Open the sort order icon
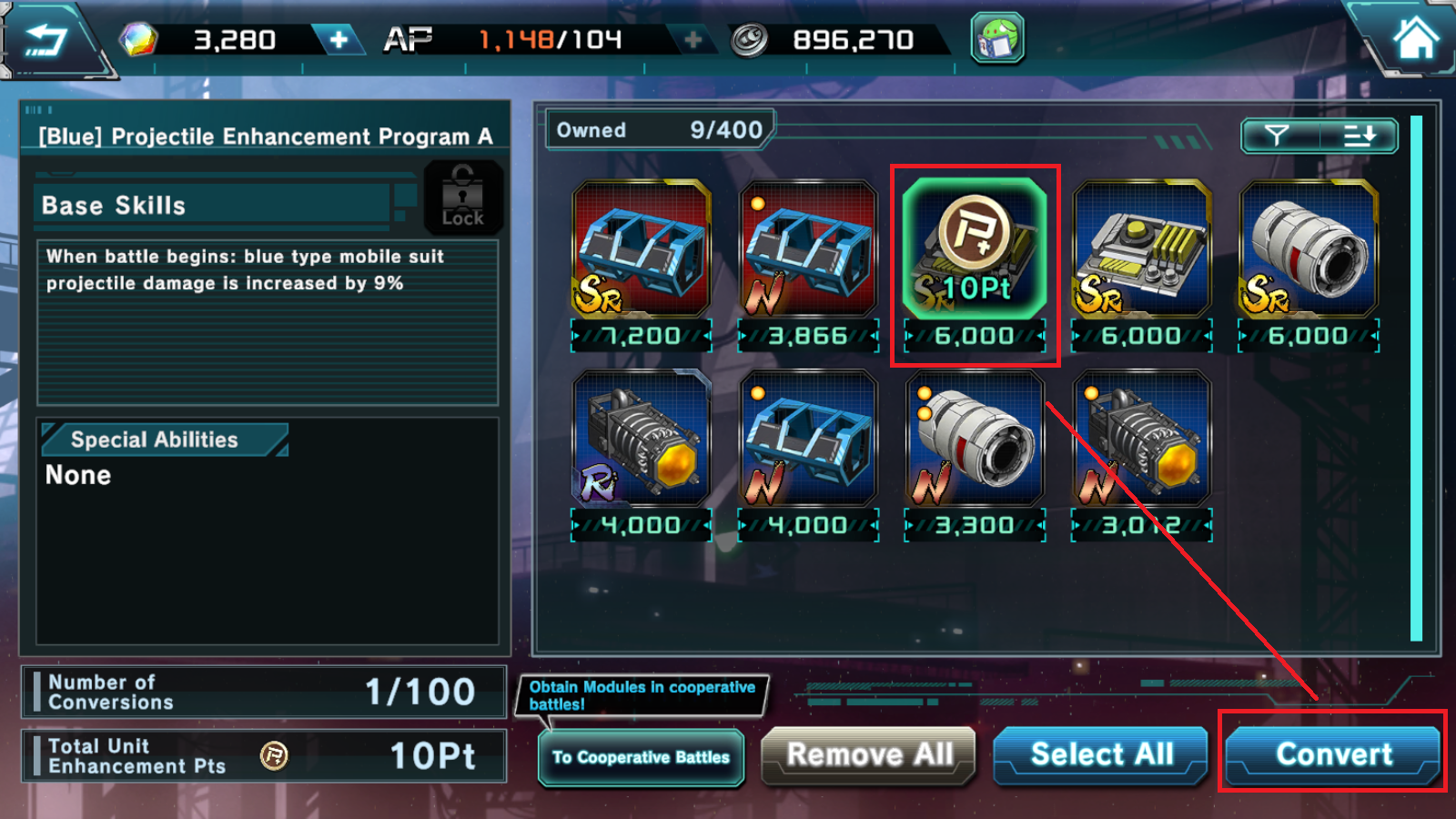Viewport: 1456px width, 819px height. point(1360,136)
